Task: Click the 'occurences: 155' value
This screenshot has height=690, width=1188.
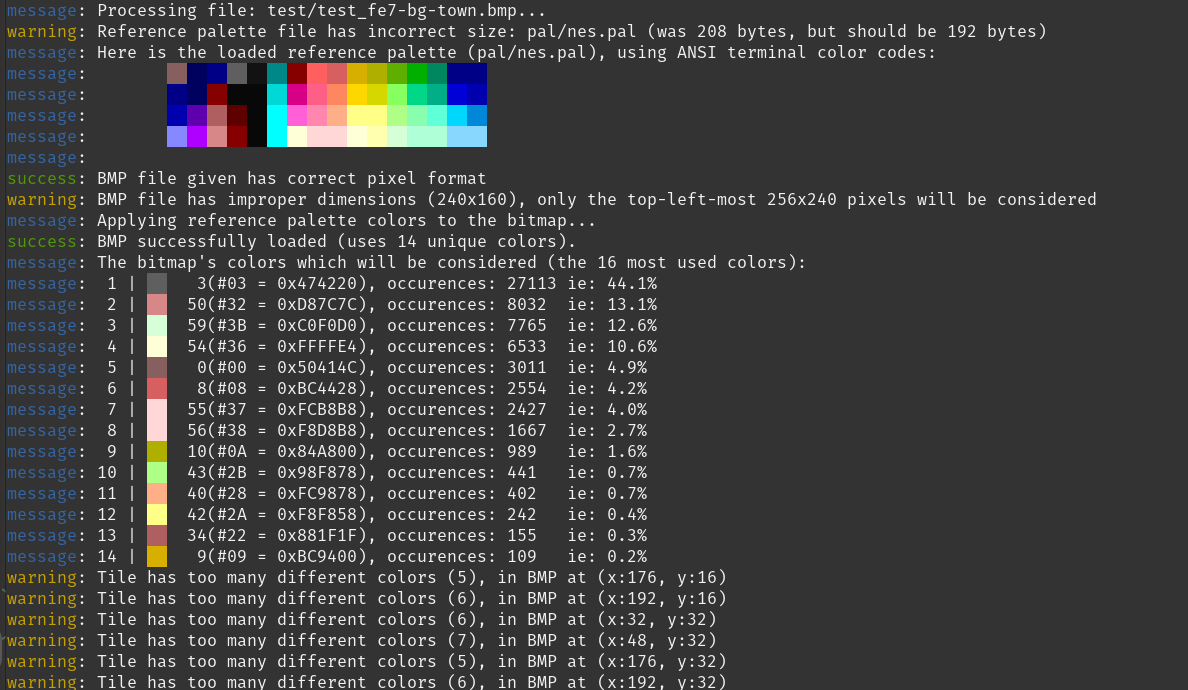Action: coord(461,536)
